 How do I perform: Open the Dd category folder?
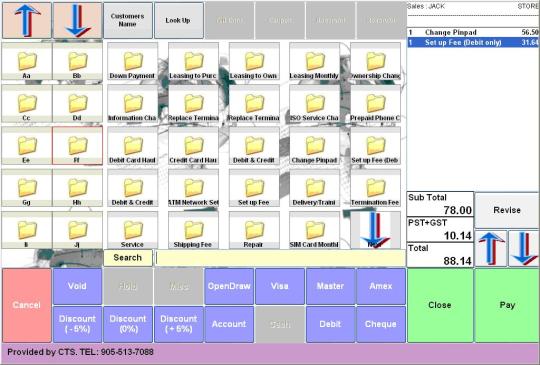(77, 104)
